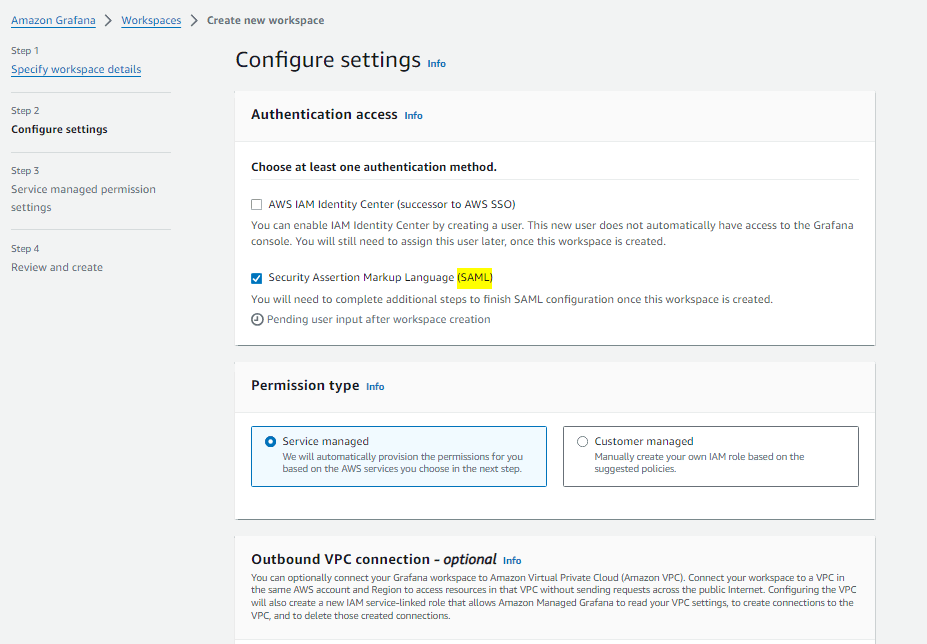This screenshot has width=927, height=644.
Task: Click chevron arrow after Amazon Grafana breadcrumb
Action: click(x=108, y=21)
